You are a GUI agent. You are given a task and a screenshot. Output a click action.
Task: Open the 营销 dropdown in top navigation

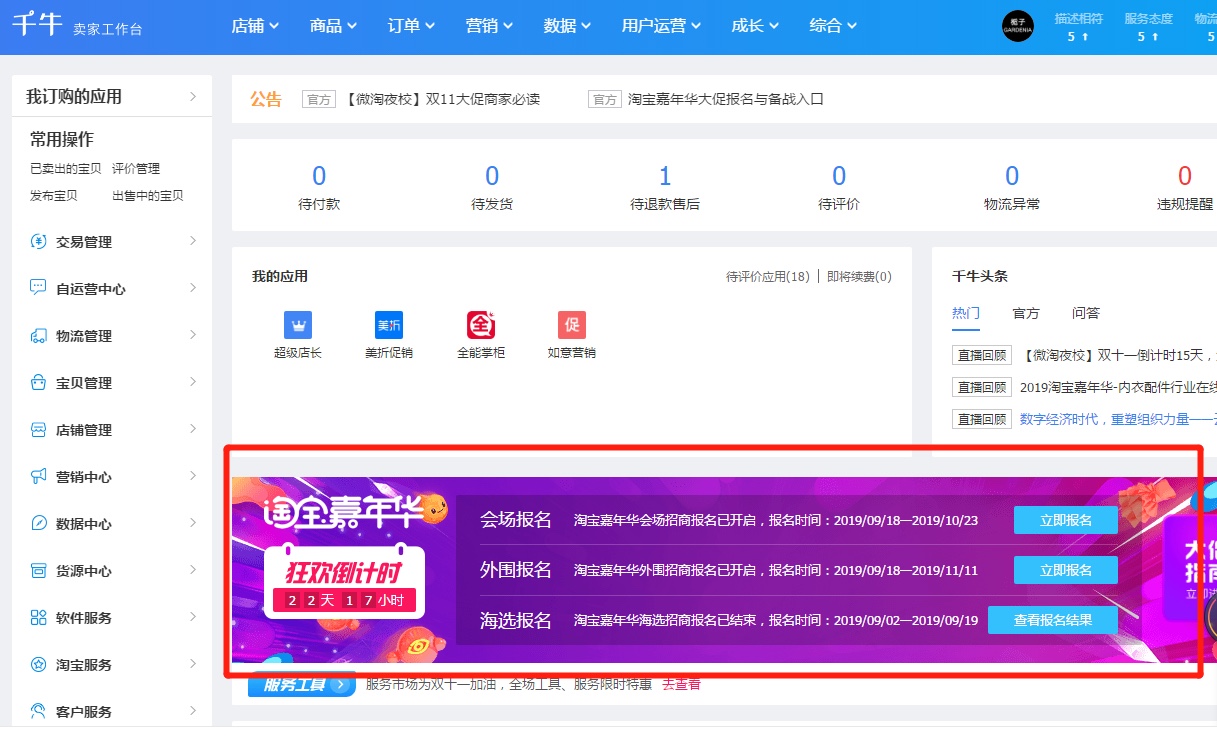point(489,26)
